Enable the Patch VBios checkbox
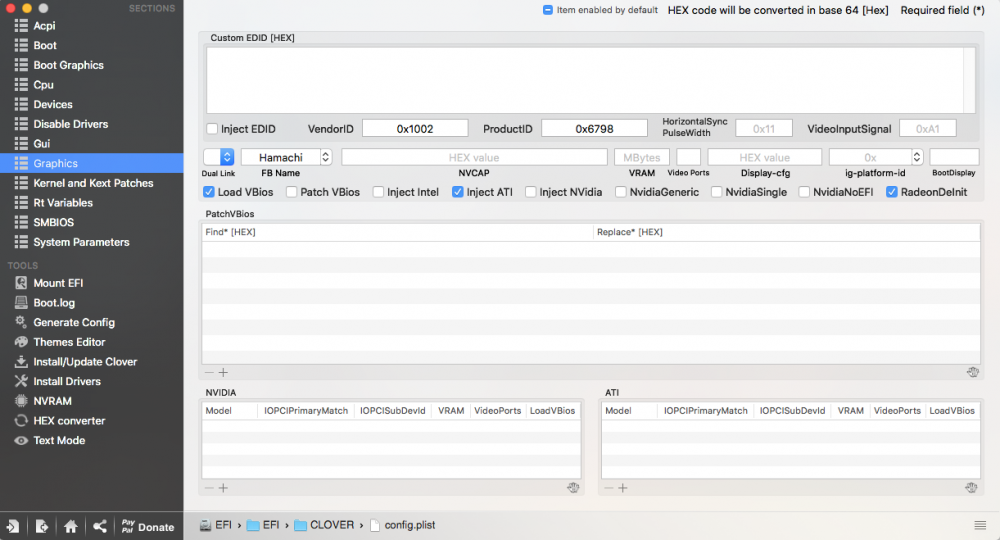The height and width of the screenshot is (540, 1000). click(291, 192)
